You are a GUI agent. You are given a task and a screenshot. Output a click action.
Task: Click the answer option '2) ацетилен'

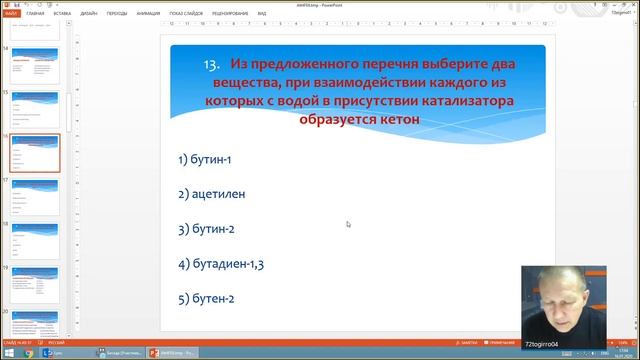pos(211,194)
